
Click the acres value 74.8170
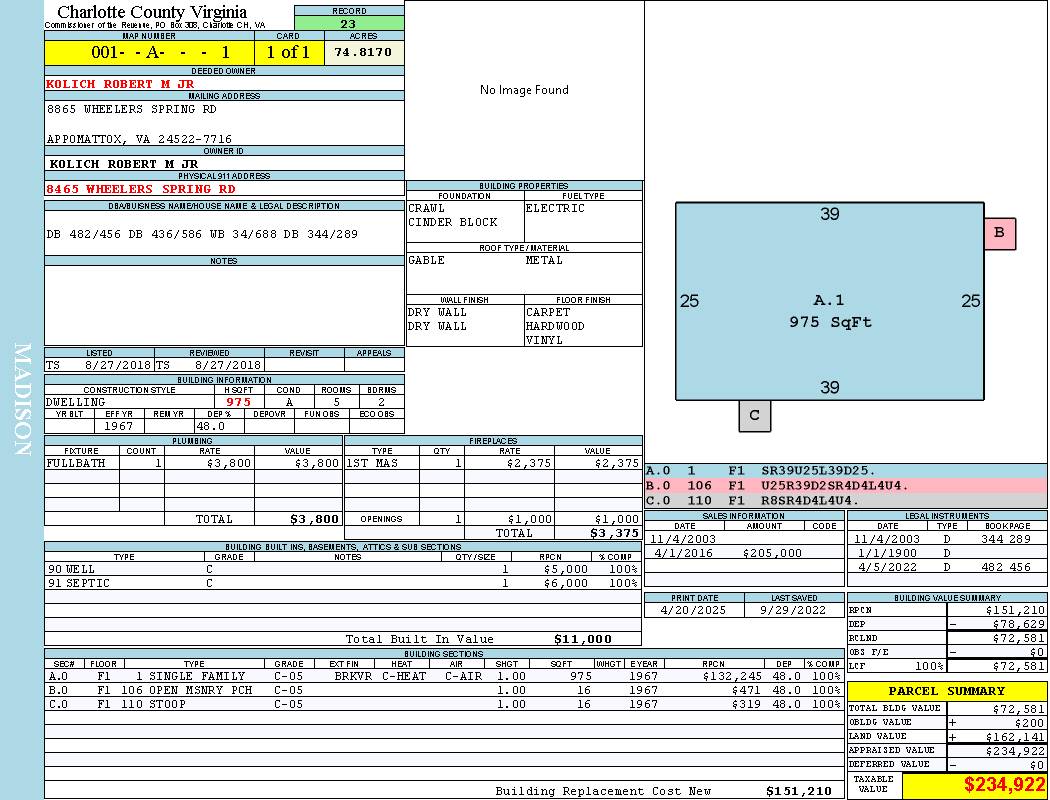(x=364, y=52)
